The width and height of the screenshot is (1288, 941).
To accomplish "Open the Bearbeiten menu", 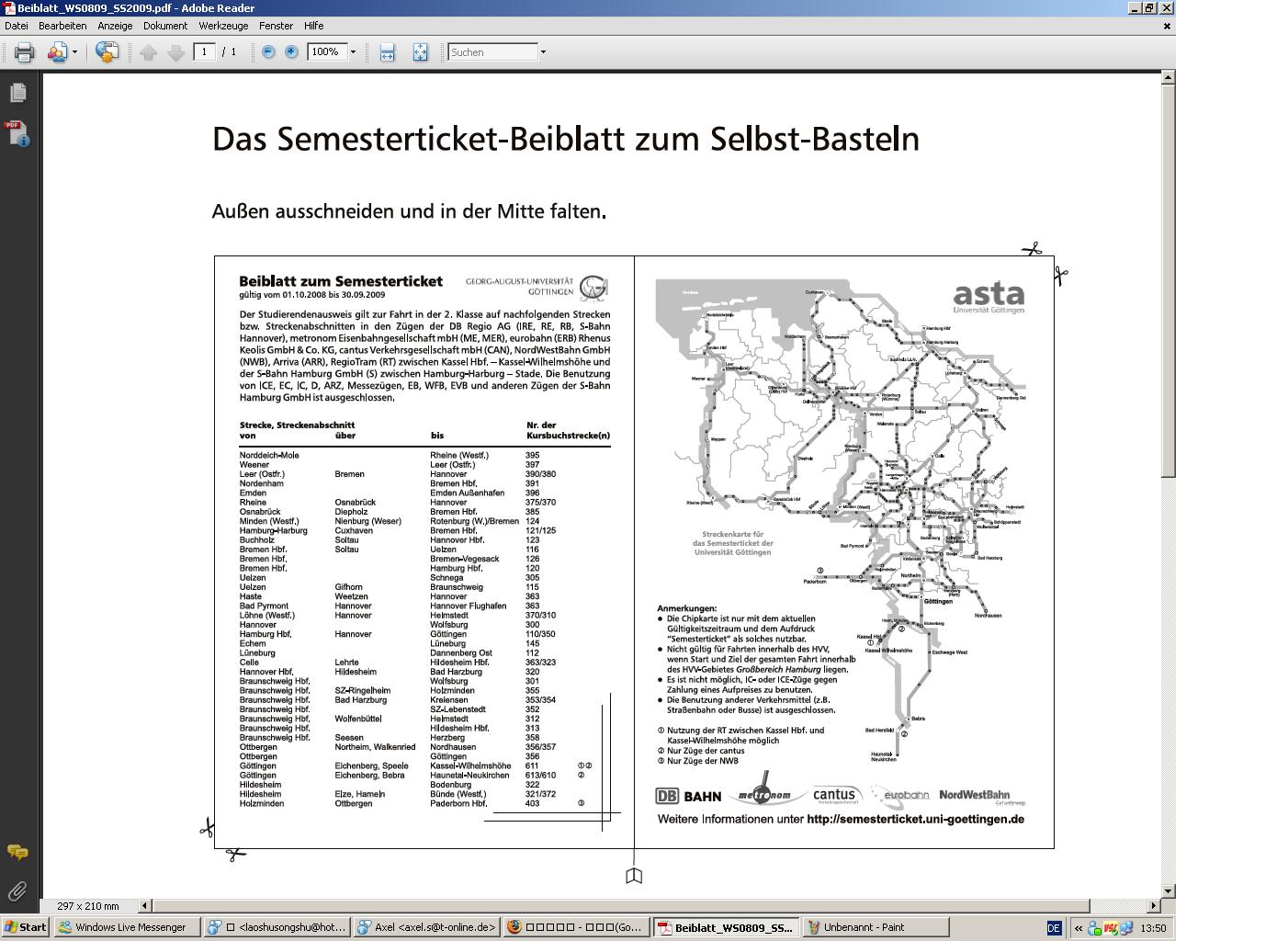I will [x=62, y=26].
